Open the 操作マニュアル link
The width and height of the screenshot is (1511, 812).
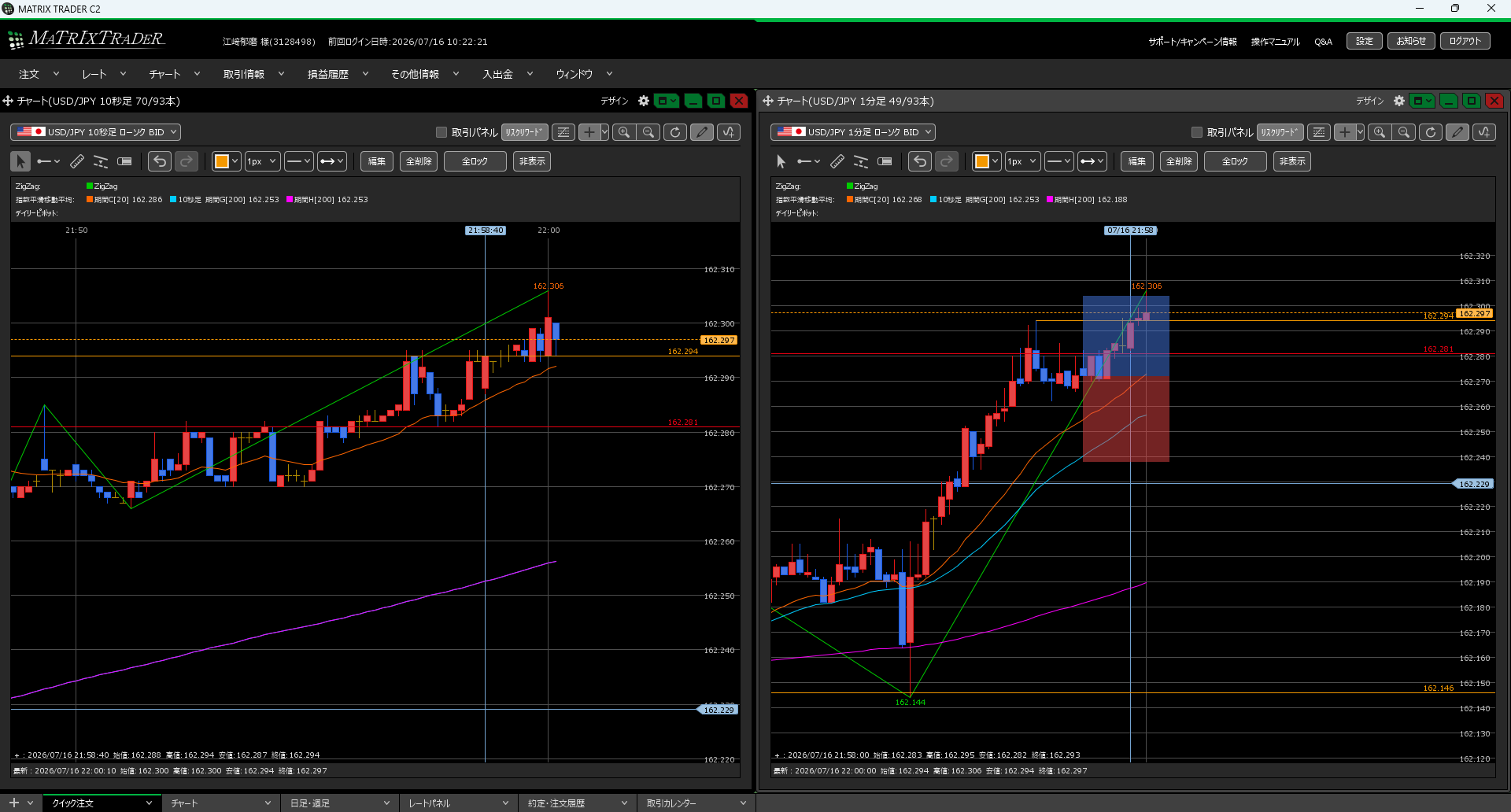pos(1276,42)
